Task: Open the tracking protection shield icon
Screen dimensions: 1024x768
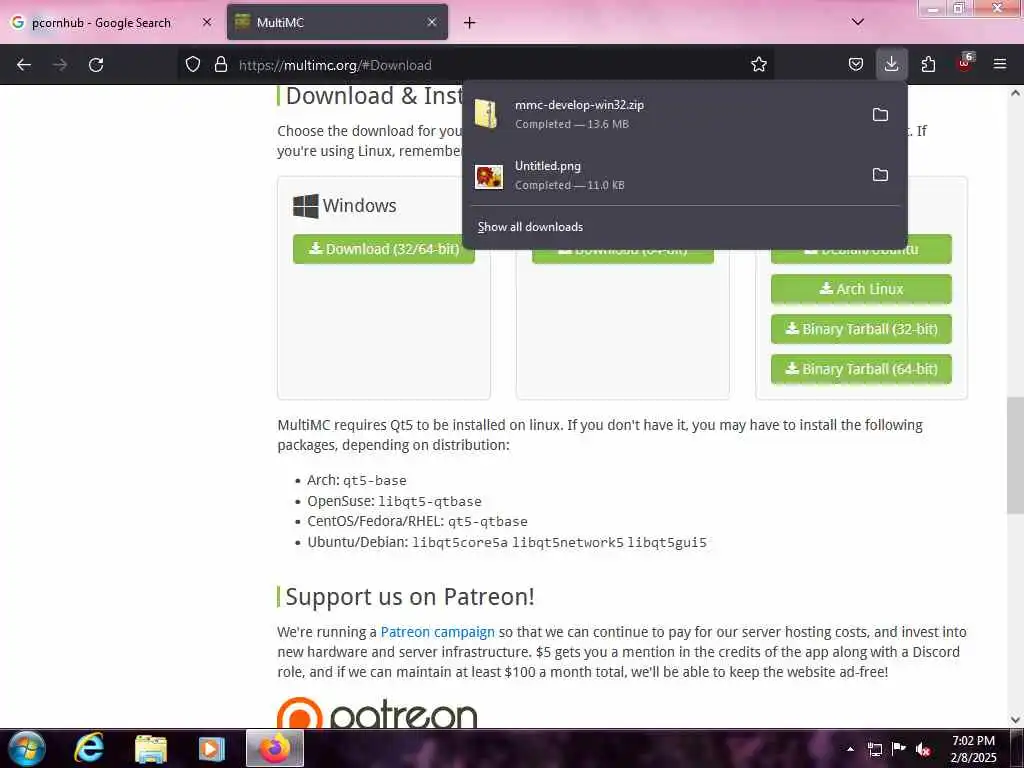Action: [193, 65]
